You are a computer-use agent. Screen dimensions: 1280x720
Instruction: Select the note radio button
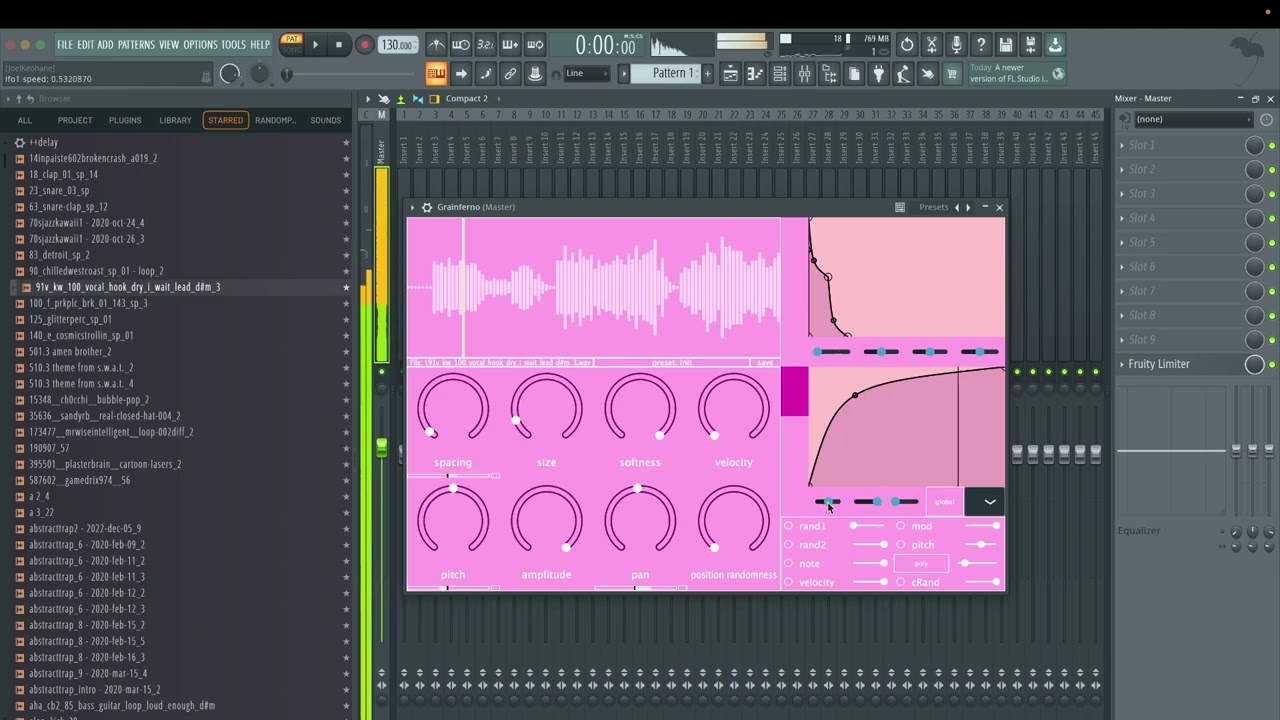click(788, 564)
